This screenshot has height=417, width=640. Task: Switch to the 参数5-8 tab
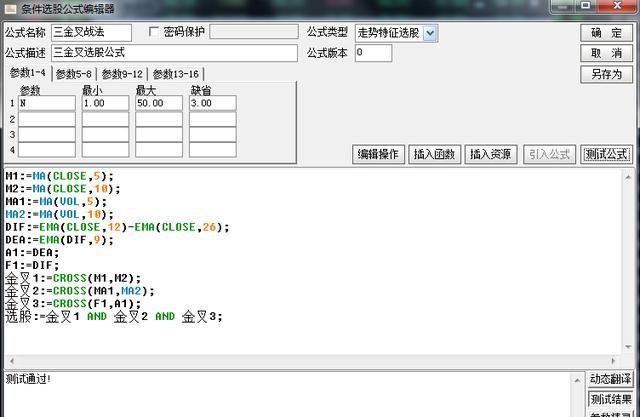point(74,74)
